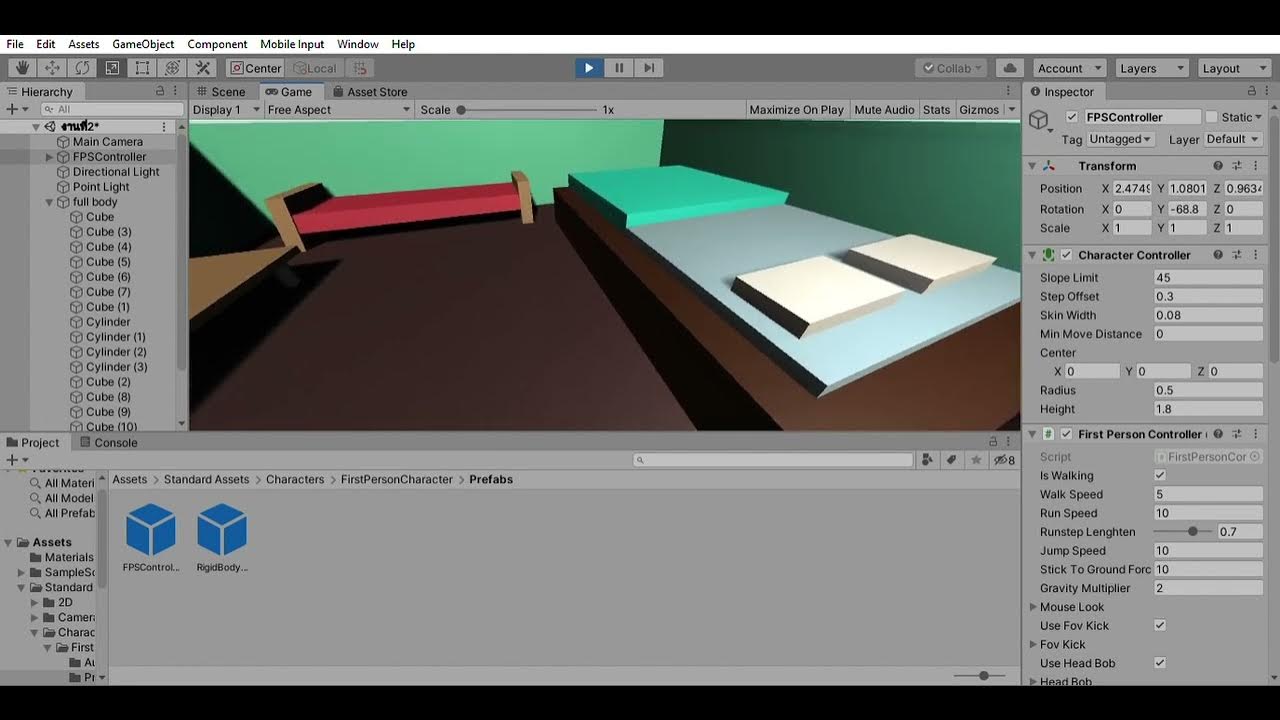The height and width of the screenshot is (720, 1280).
Task: Select the Move tool in toolbar
Action: pyautogui.click(x=52, y=68)
